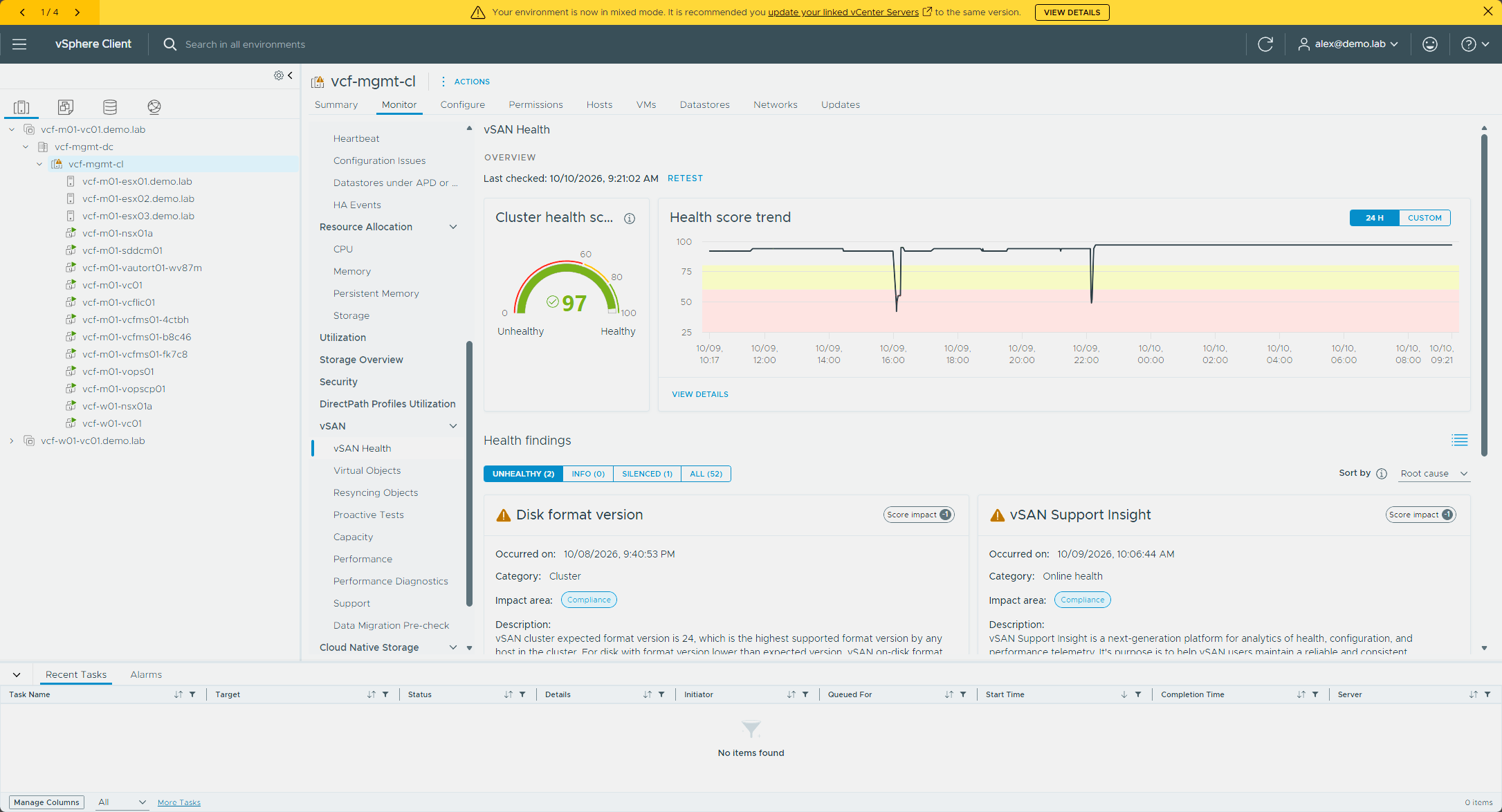Click the Cluster health score info icon
The height and width of the screenshot is (812, 1502).
click(x=630, y=219)
